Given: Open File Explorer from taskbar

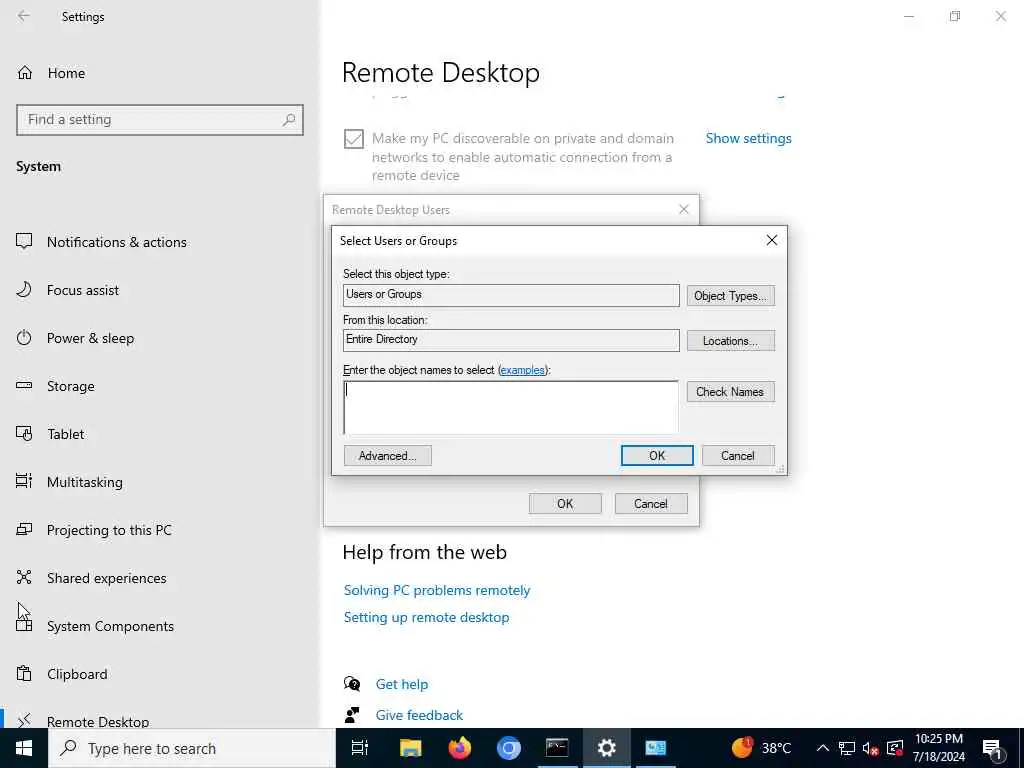Looking at the screenshot, I should coord(411,748).
